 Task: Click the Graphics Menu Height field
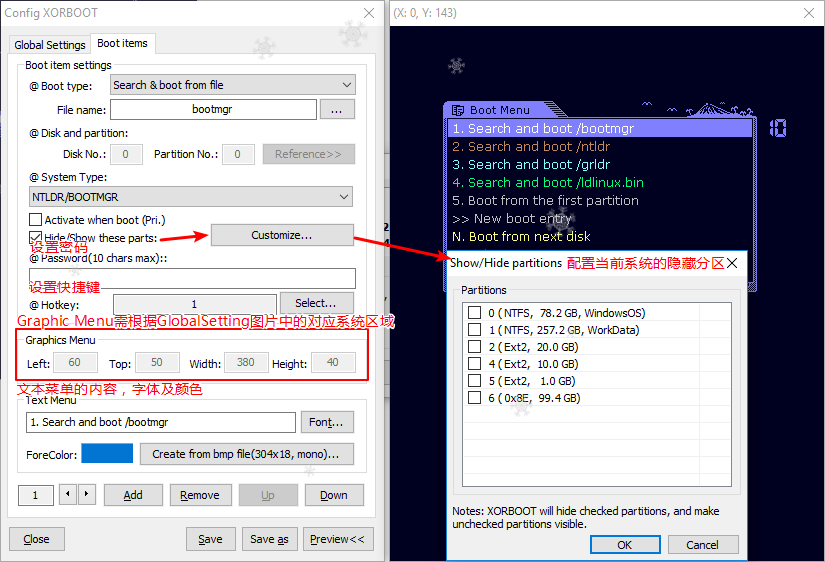(333, 363)
